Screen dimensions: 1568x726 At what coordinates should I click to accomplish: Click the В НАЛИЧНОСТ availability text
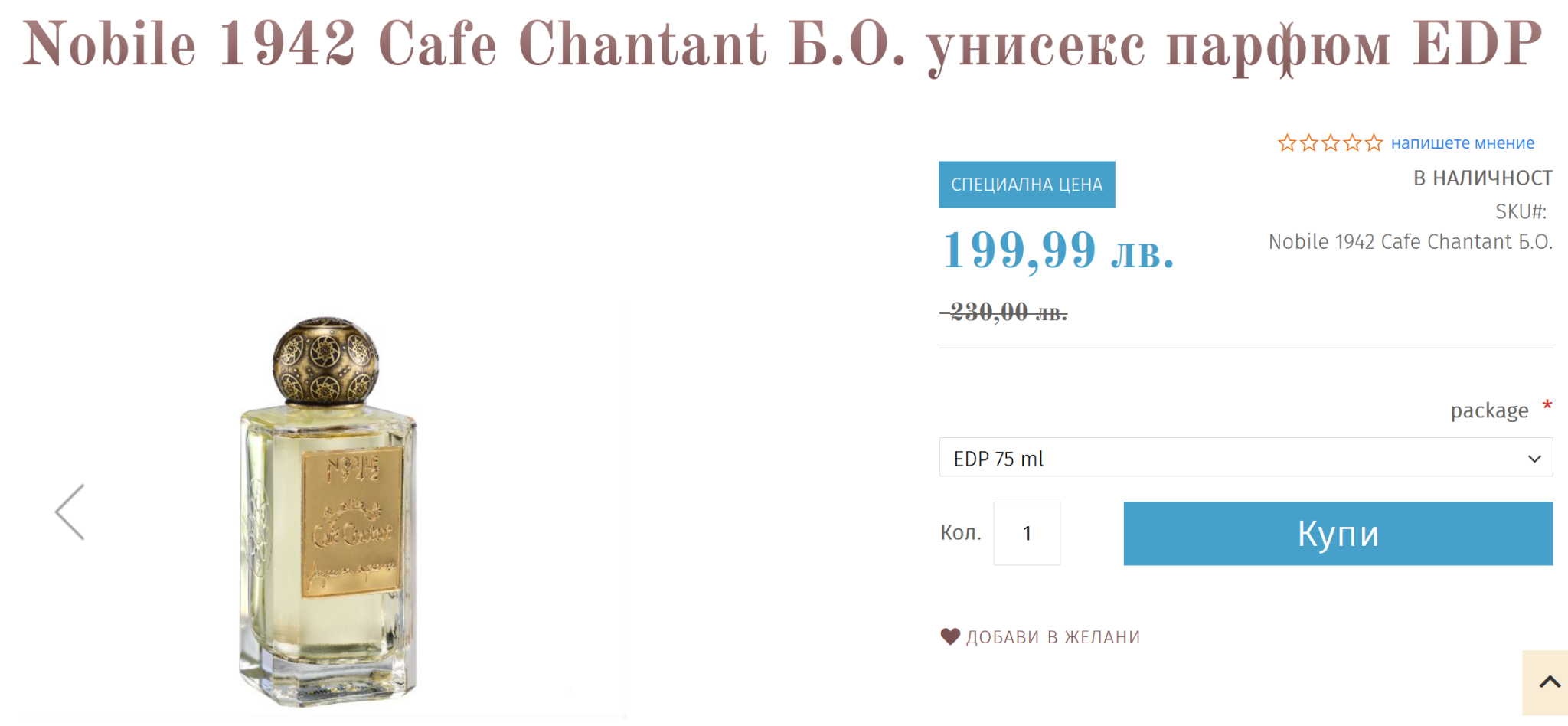pos(1482,178)
